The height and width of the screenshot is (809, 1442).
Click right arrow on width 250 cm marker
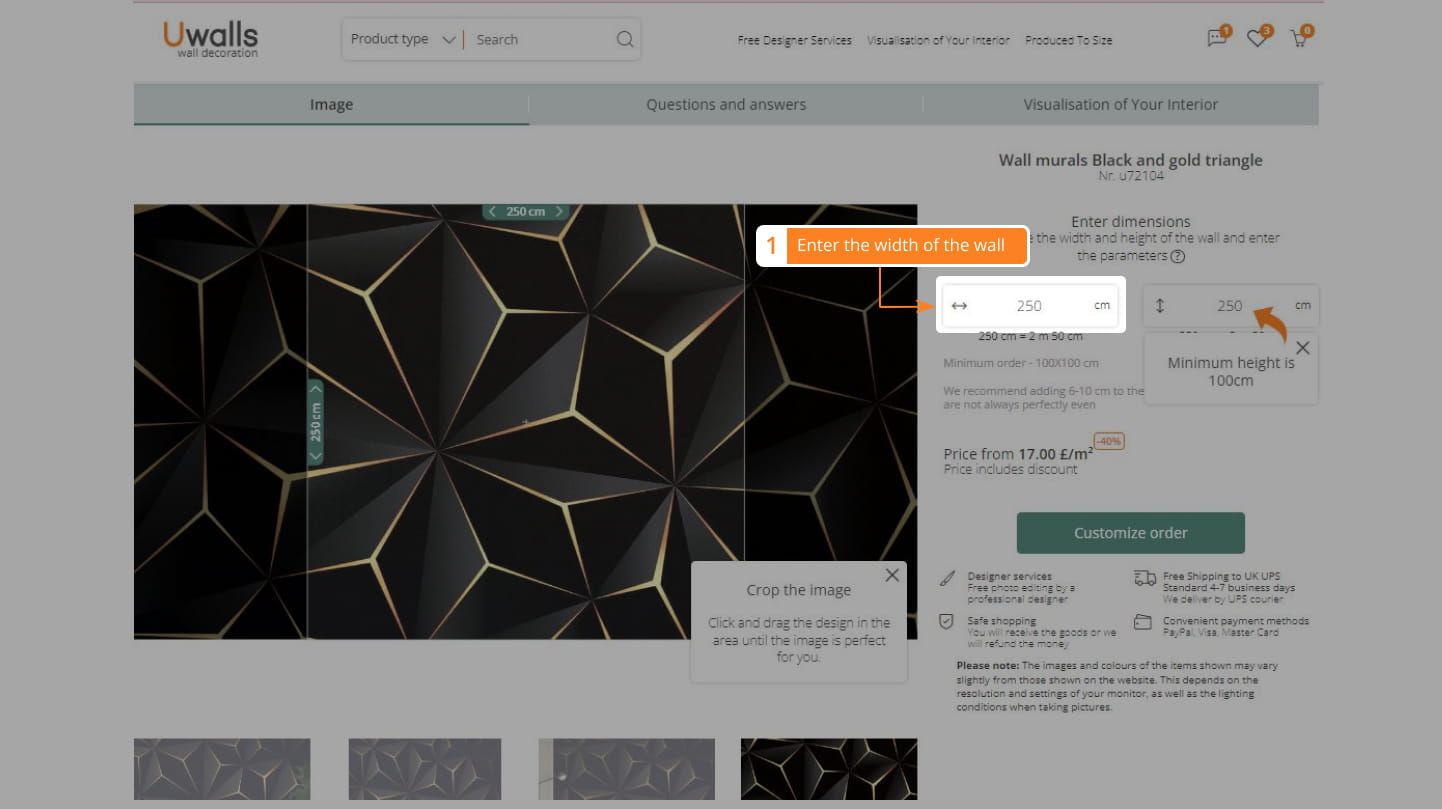(559, 212)
